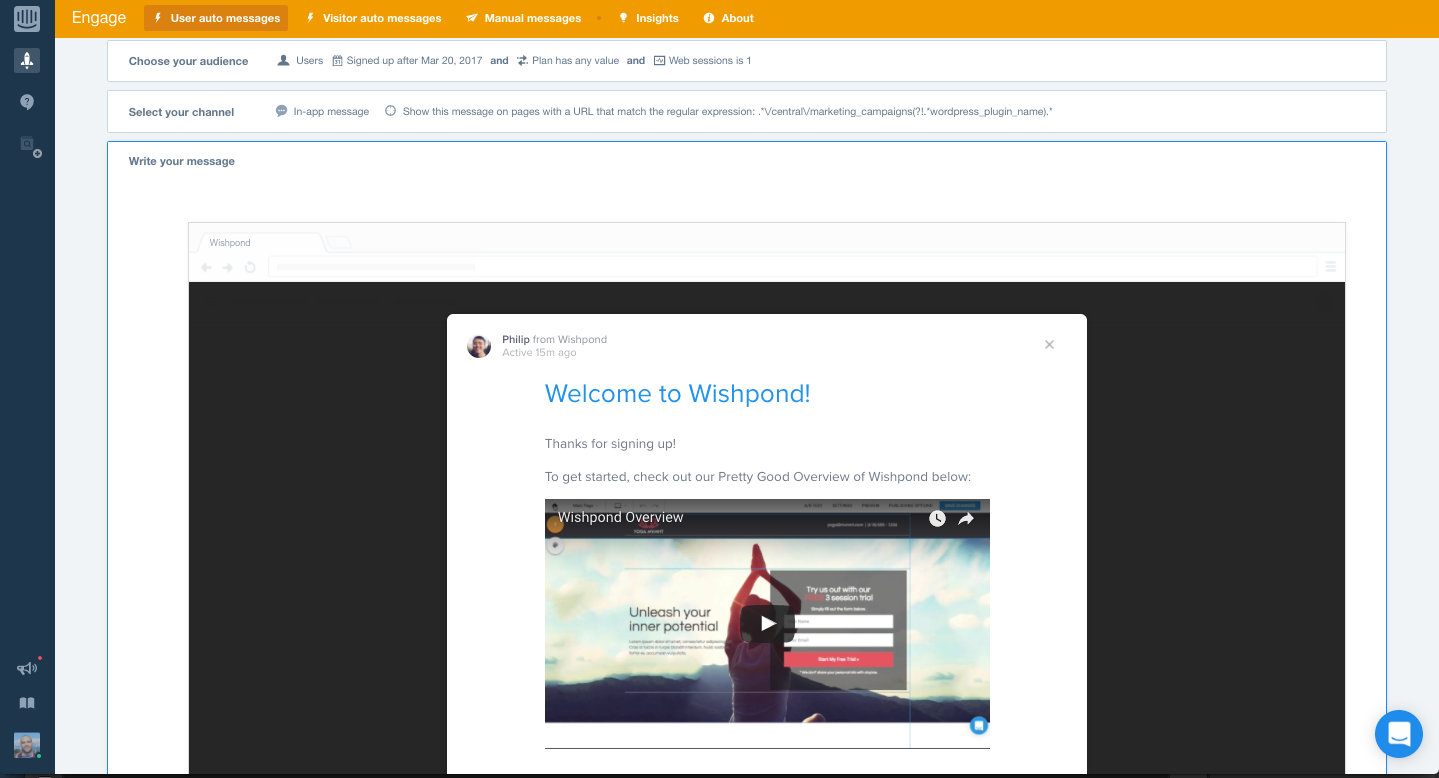Select the rocket Engage sidebar icon
1439x778 pixels.
[27, 60]
